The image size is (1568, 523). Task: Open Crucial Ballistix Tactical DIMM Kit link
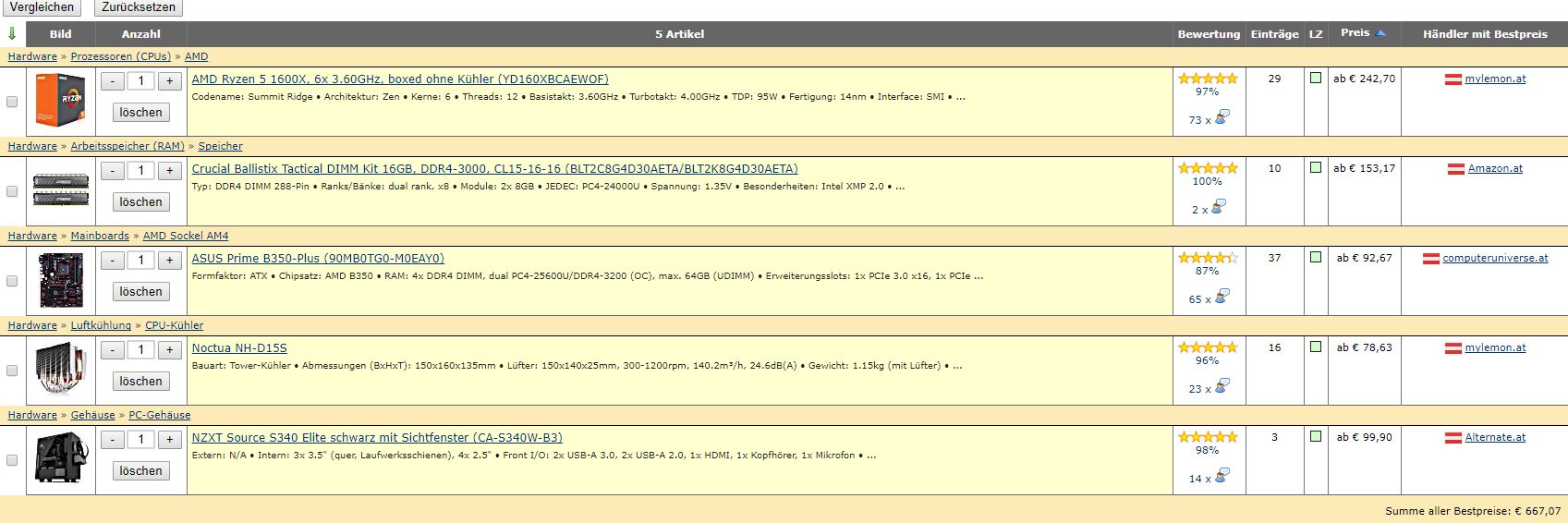494,169
